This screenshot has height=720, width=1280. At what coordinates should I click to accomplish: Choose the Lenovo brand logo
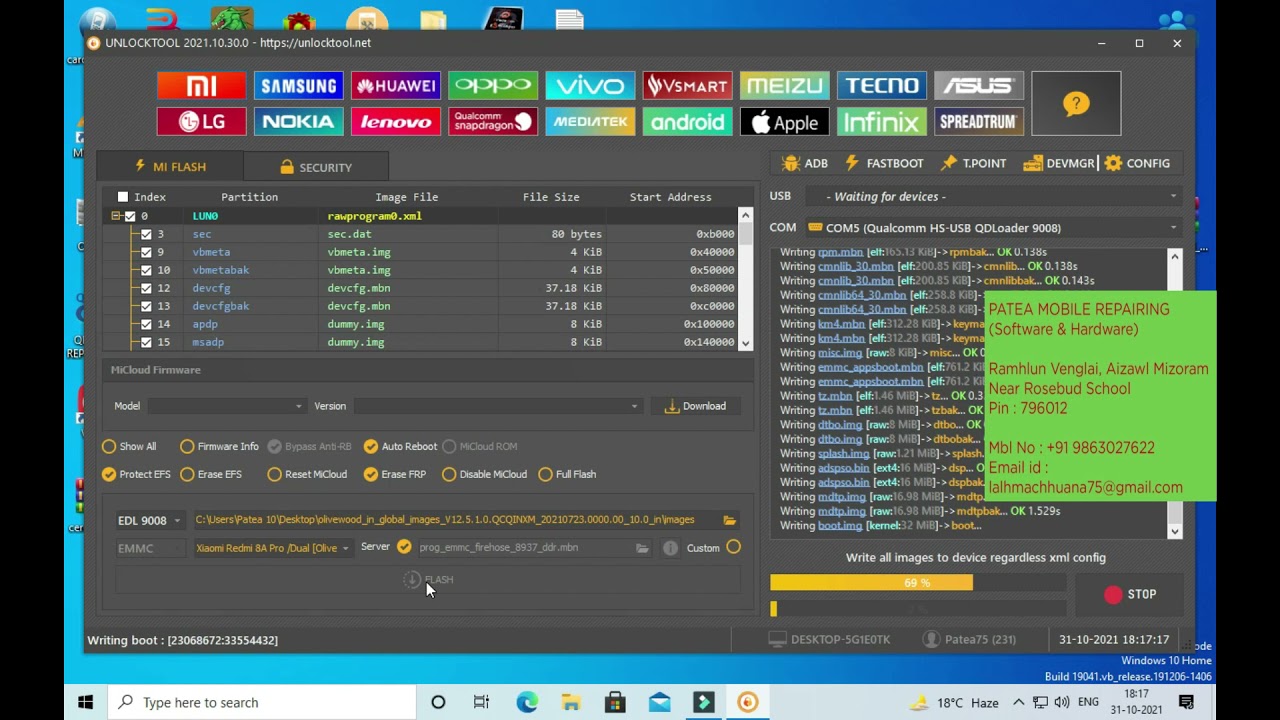(395, 122)
